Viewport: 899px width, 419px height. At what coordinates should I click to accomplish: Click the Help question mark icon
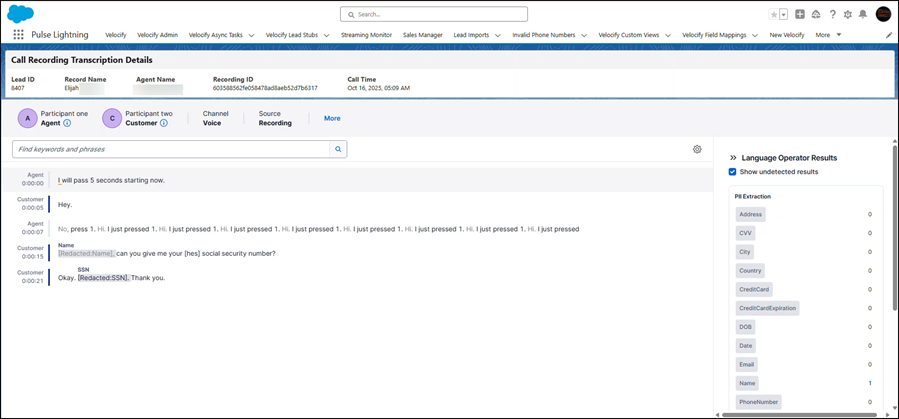point(832,14)
